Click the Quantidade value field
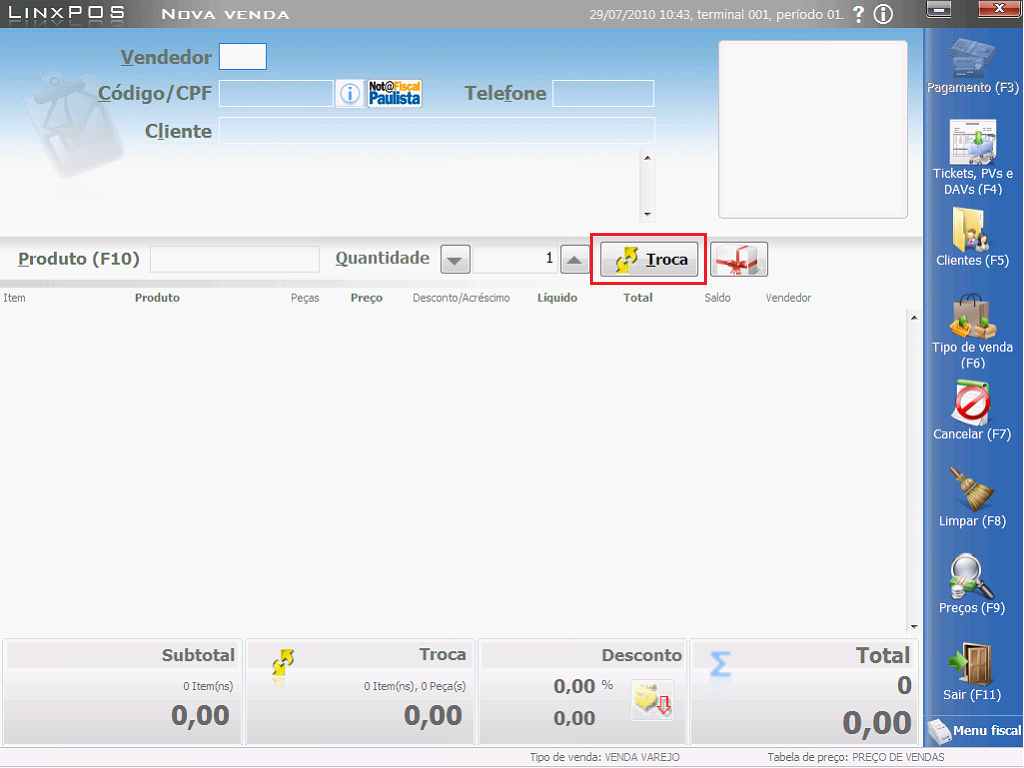1024x768 pixels. [x=515, y=259]
